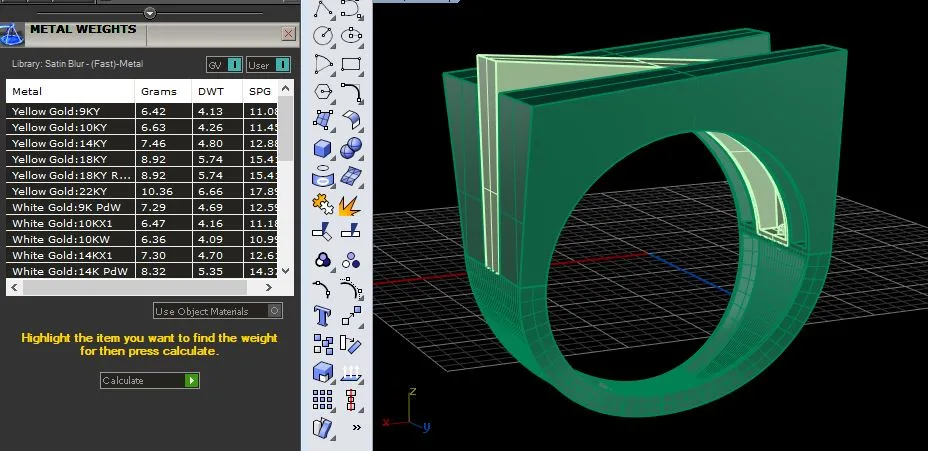This screenshot has width=928, height=451.
Task: Choose the Ellipse tool
Action: tap(351, 36)
